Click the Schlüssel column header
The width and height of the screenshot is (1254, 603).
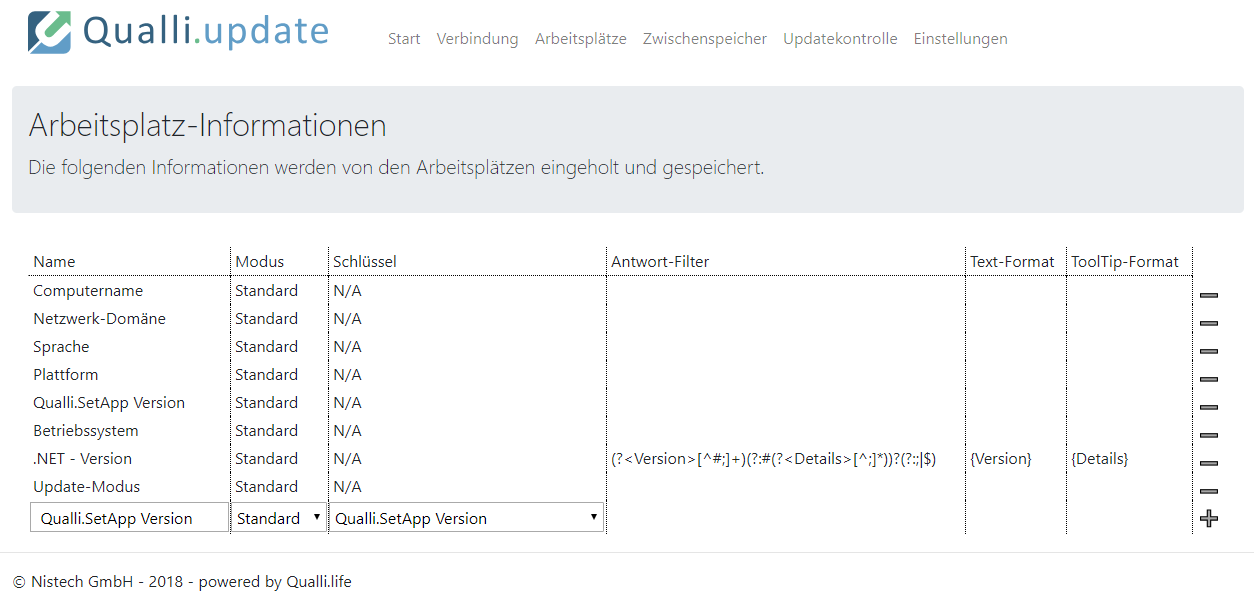coord(365,262)
